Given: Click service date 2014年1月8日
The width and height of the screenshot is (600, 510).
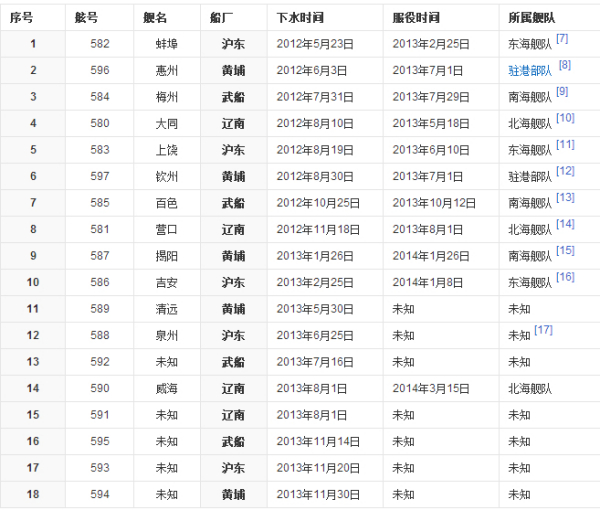Looking at the screenshot, I should pyautogui.click(x=428, y=282).
